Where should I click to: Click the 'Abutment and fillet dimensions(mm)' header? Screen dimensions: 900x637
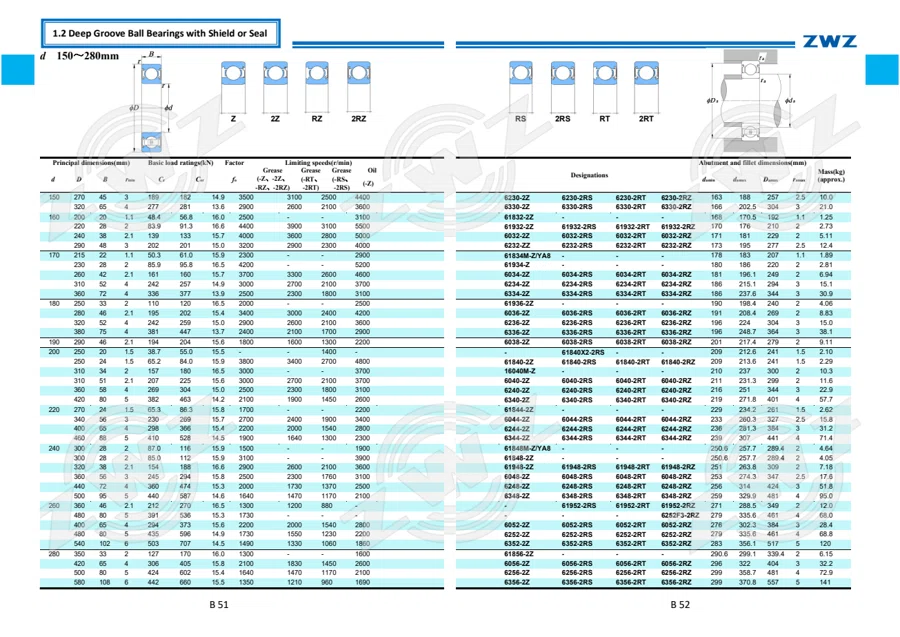tap(752, 163)
